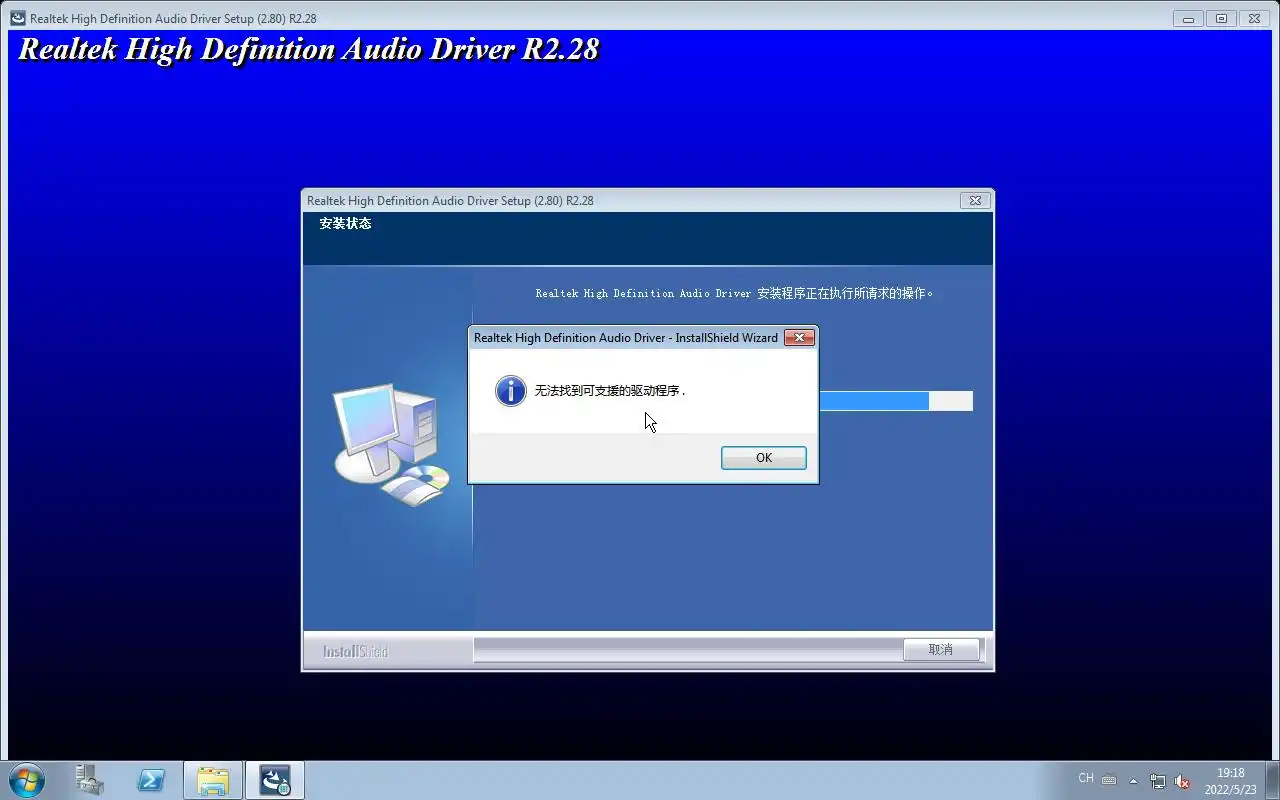Click the 安装状态 heading text
This screenshot has height=800, width=1280.
[345, 223]
